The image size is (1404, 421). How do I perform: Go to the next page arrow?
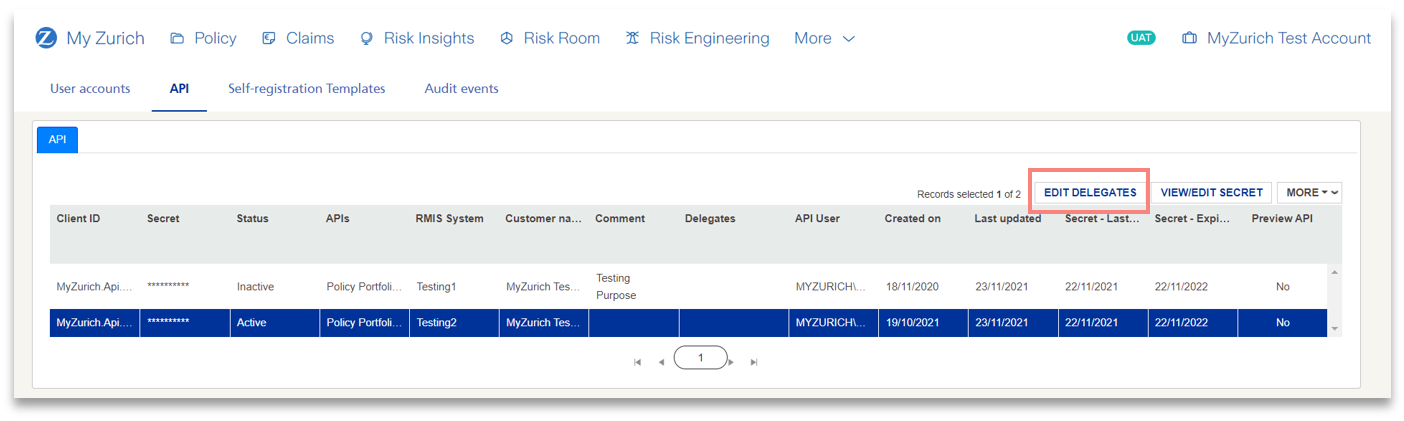point(732,362)
